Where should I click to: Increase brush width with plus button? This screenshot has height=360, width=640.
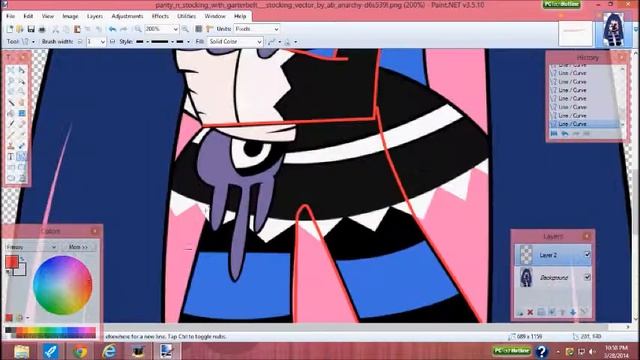coord(112,42)
